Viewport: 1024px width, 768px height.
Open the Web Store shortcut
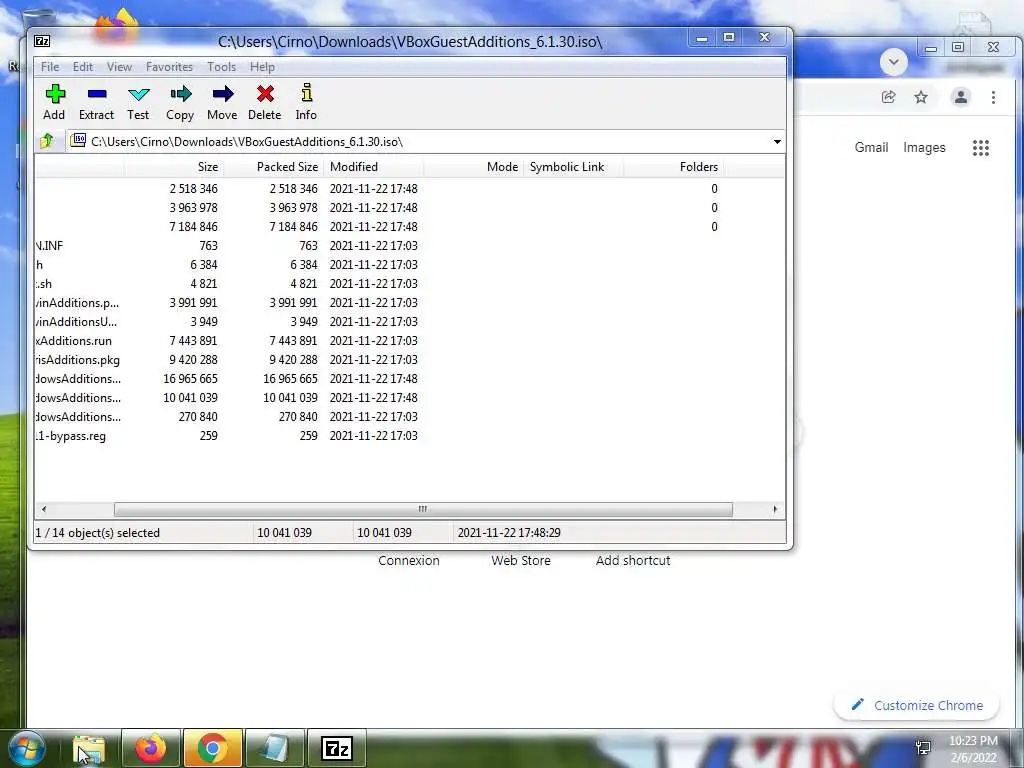click(x=520, y=560)
